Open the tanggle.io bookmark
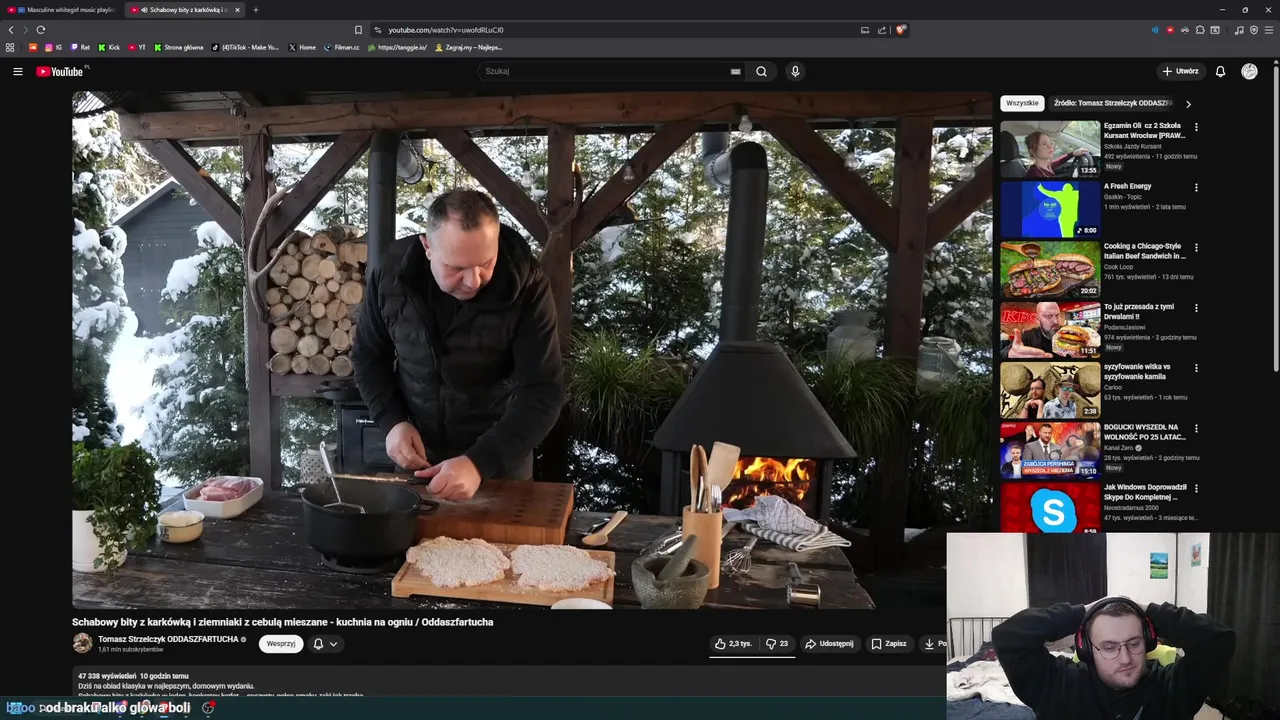The image size is (1280, 720). coord(398,47)
